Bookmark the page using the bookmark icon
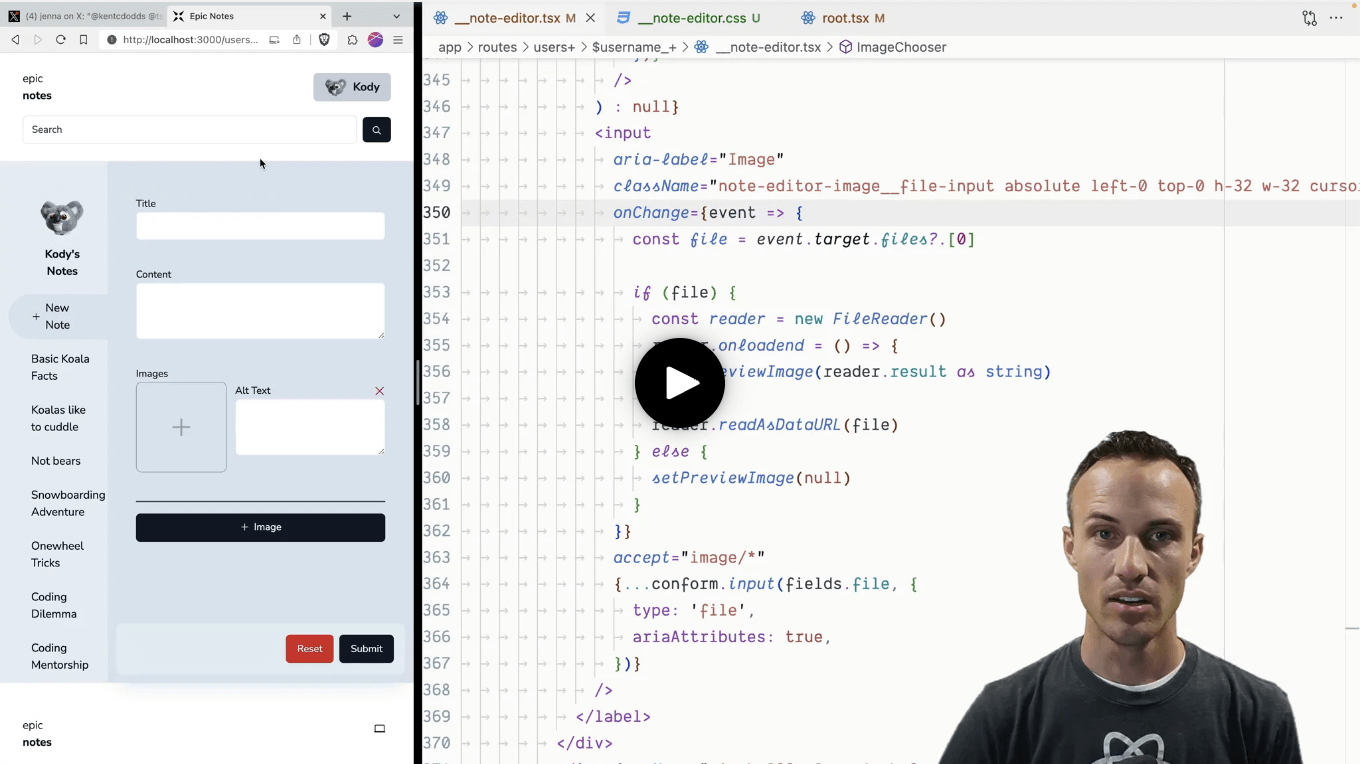Viewport: 1360px width, 764px height. [83, 40]
